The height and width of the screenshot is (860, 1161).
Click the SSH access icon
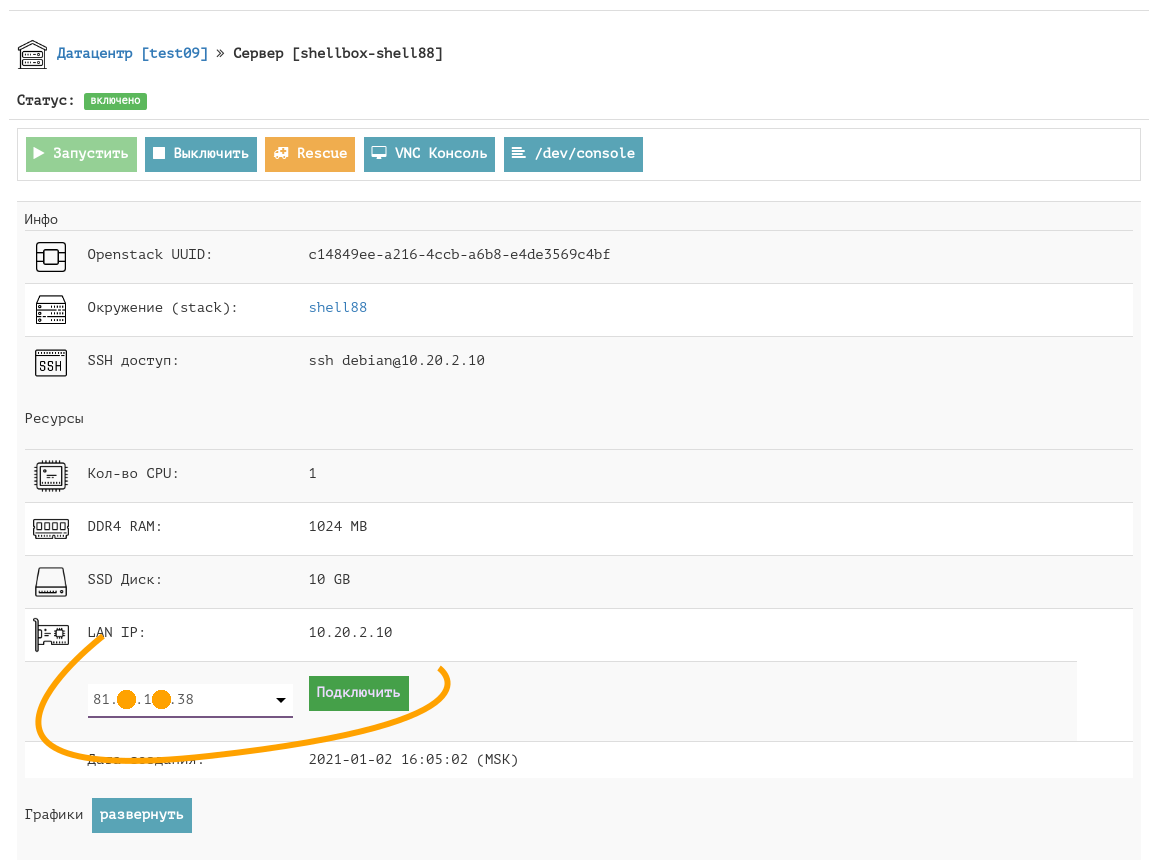[x=50, y=362]
